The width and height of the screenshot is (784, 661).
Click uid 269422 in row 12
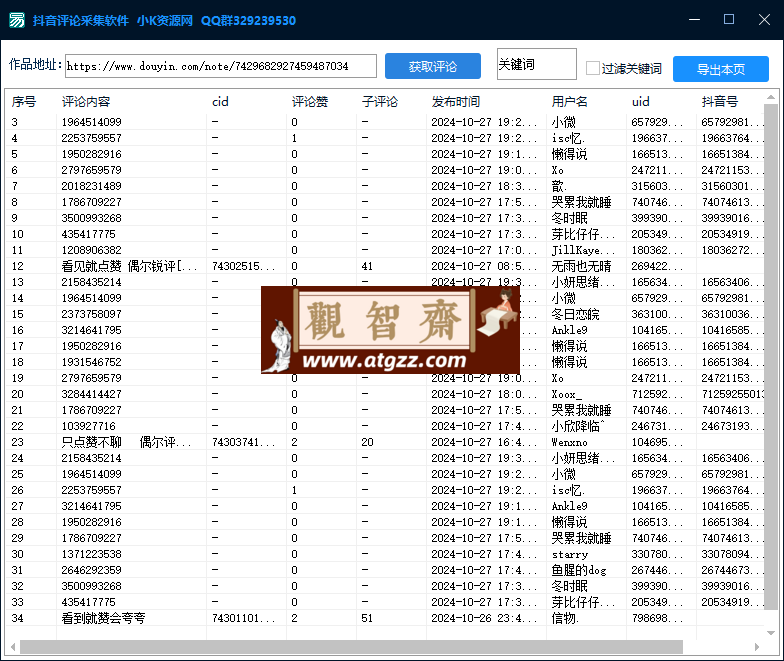click(x=656, y=266)
